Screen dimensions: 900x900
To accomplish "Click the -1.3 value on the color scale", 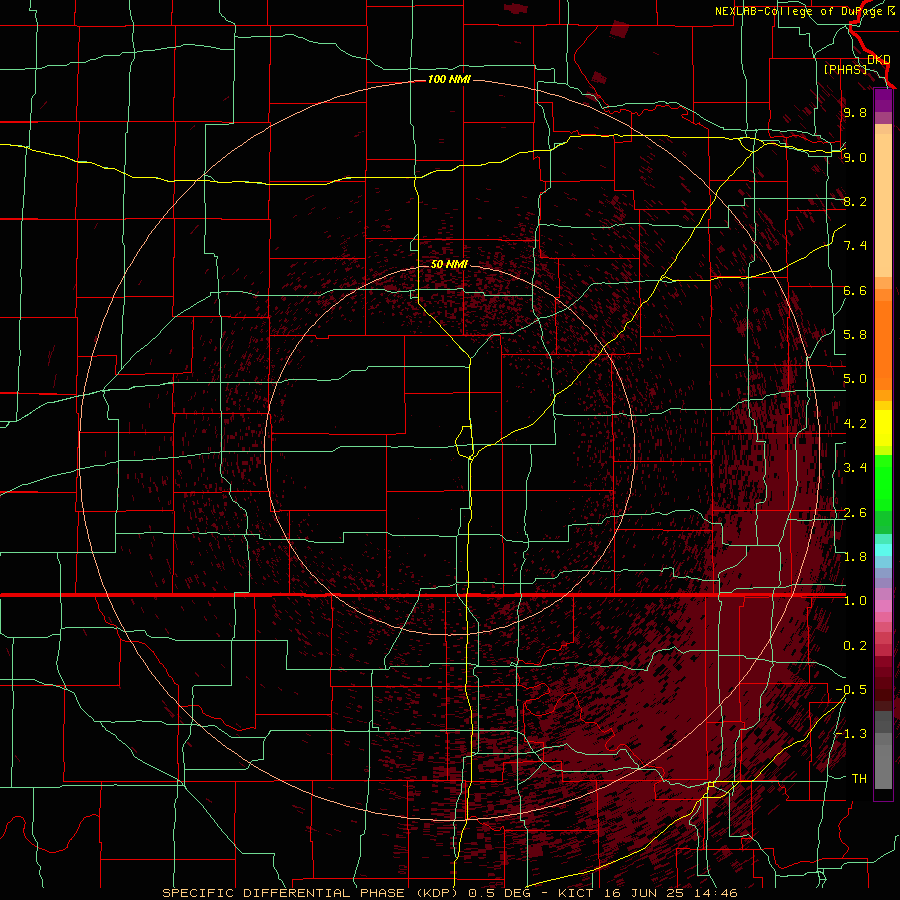I will tap(851, 734).
